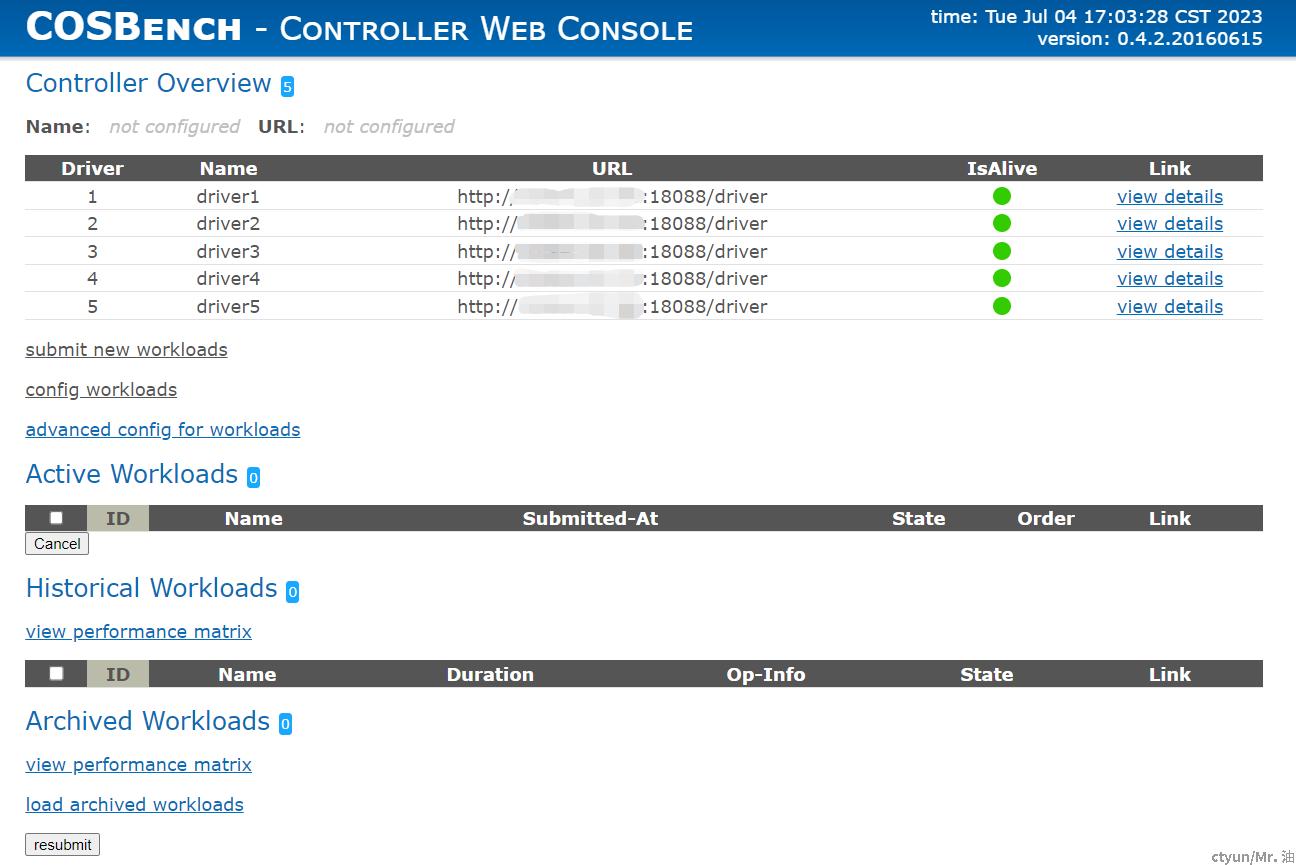
Task: Open advanced config for workloads
Action: [163, 429]
